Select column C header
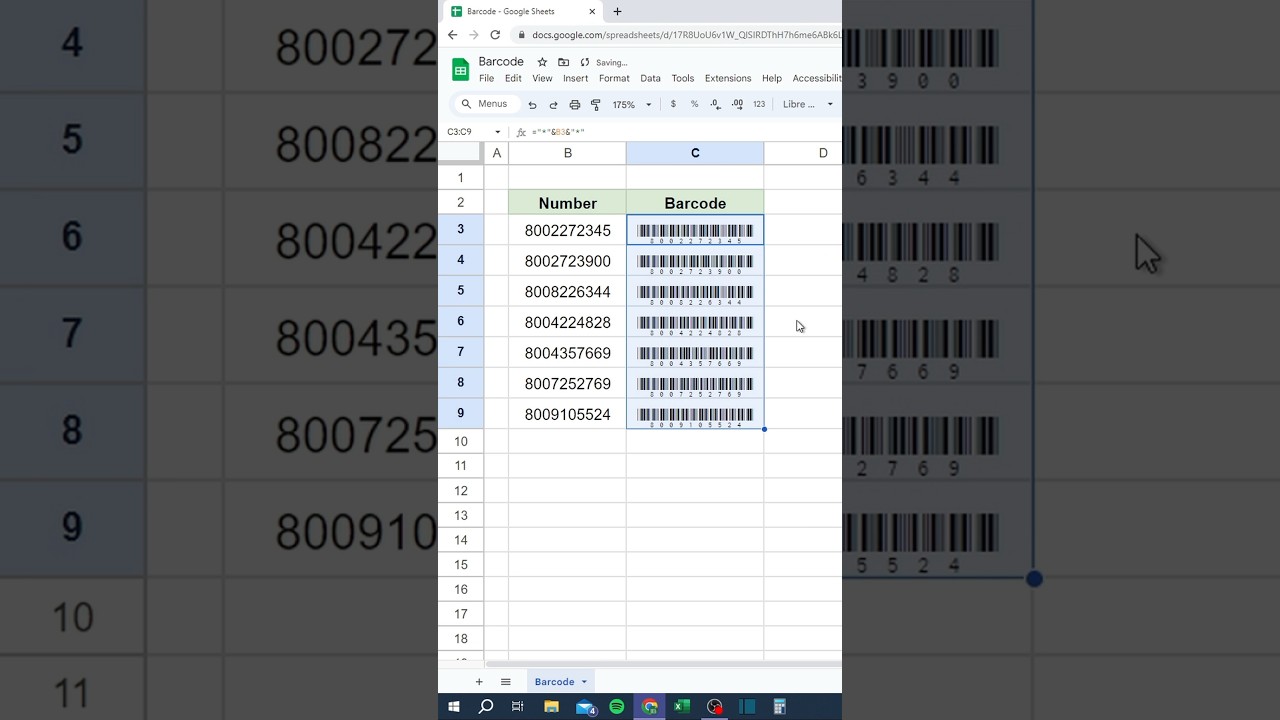Screen dimensions: 1280x720 (695, 153)
